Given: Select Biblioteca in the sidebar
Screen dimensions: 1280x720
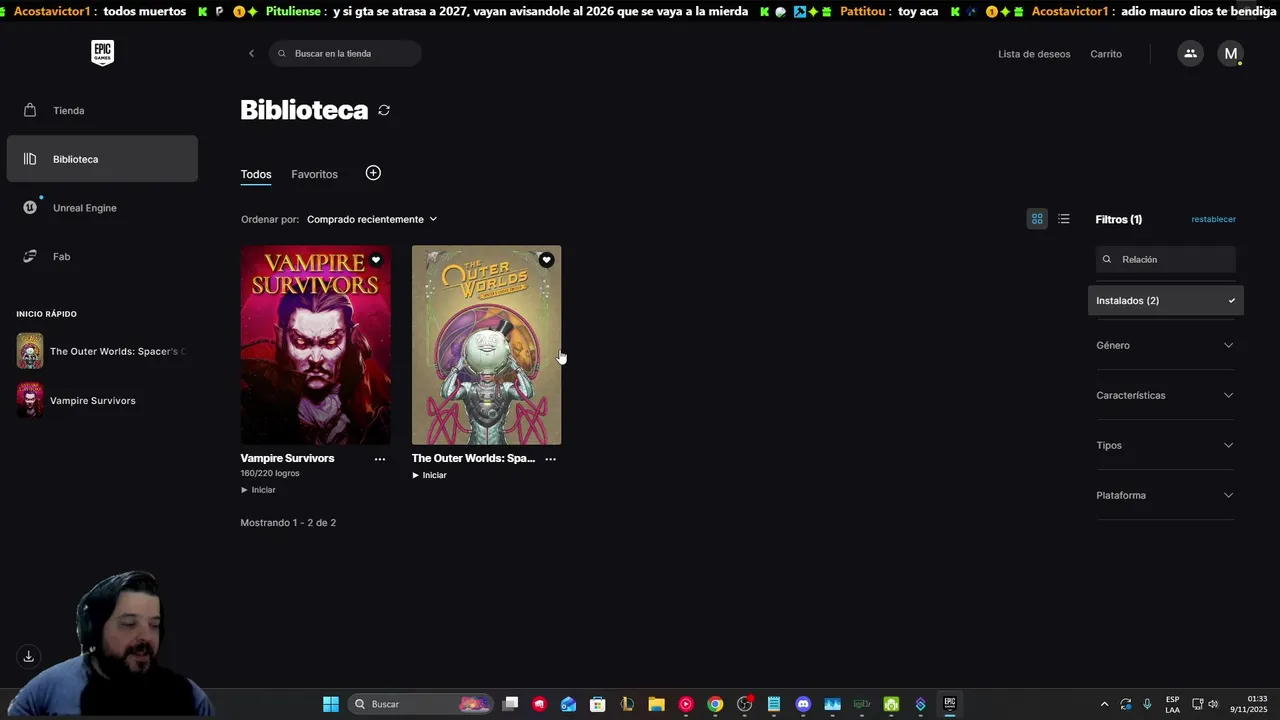Looking at the screenshot, I should click(102, 159).
